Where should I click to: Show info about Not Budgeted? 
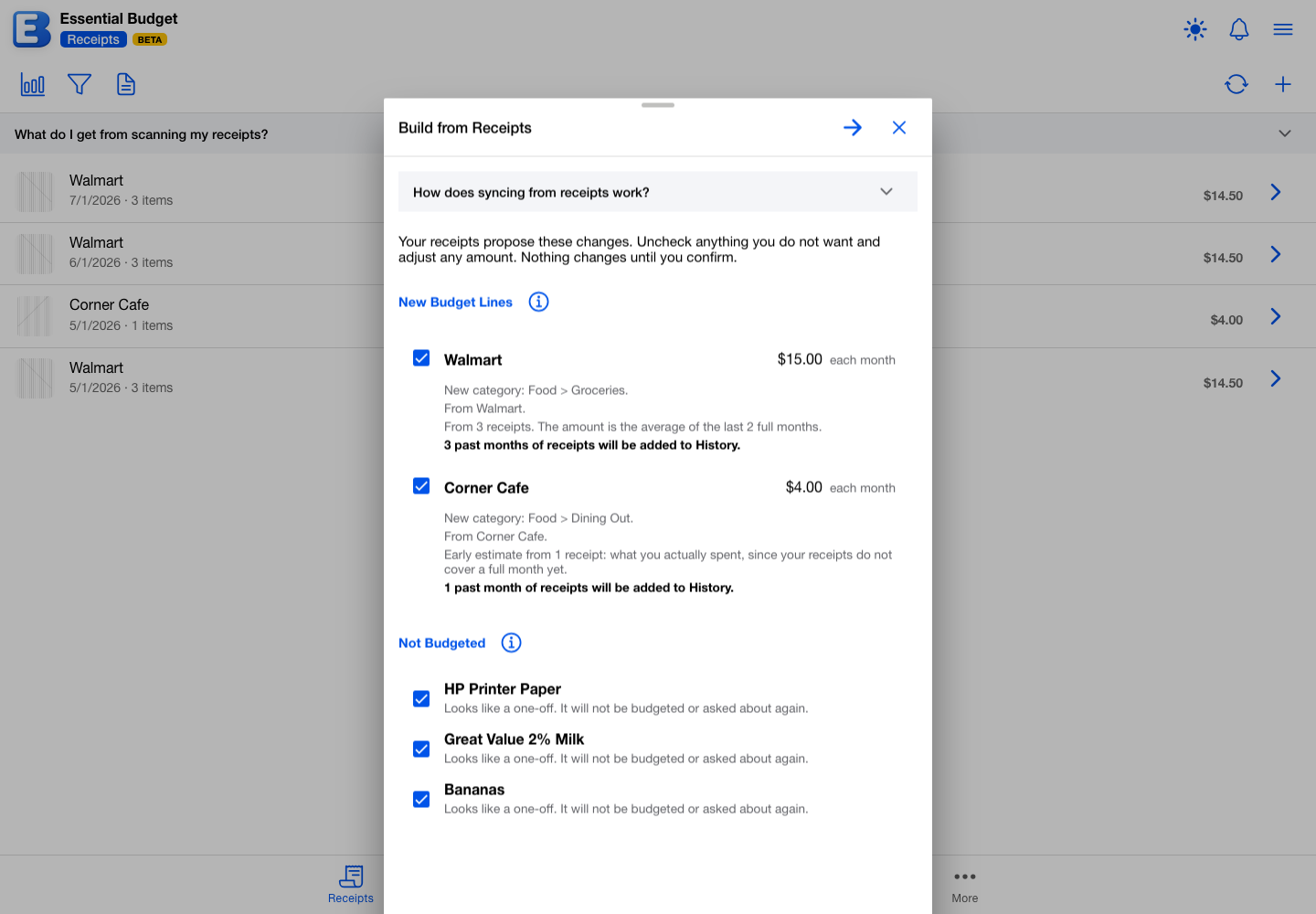pos(512,643)
